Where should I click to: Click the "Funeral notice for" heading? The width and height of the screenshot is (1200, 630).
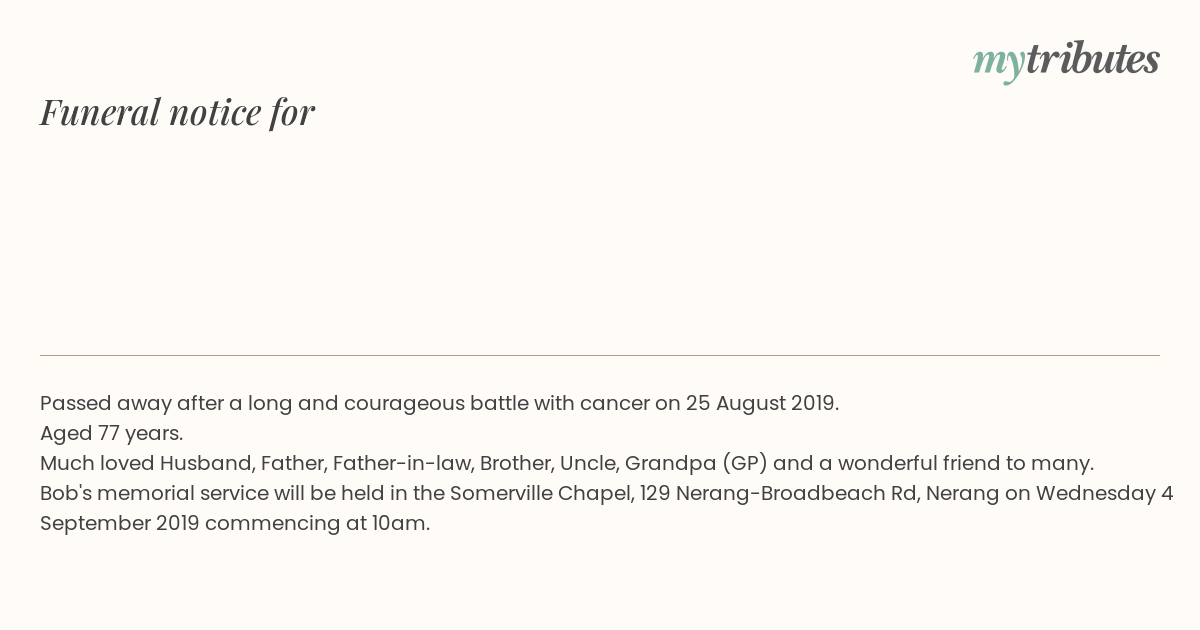tap(177, 112)
